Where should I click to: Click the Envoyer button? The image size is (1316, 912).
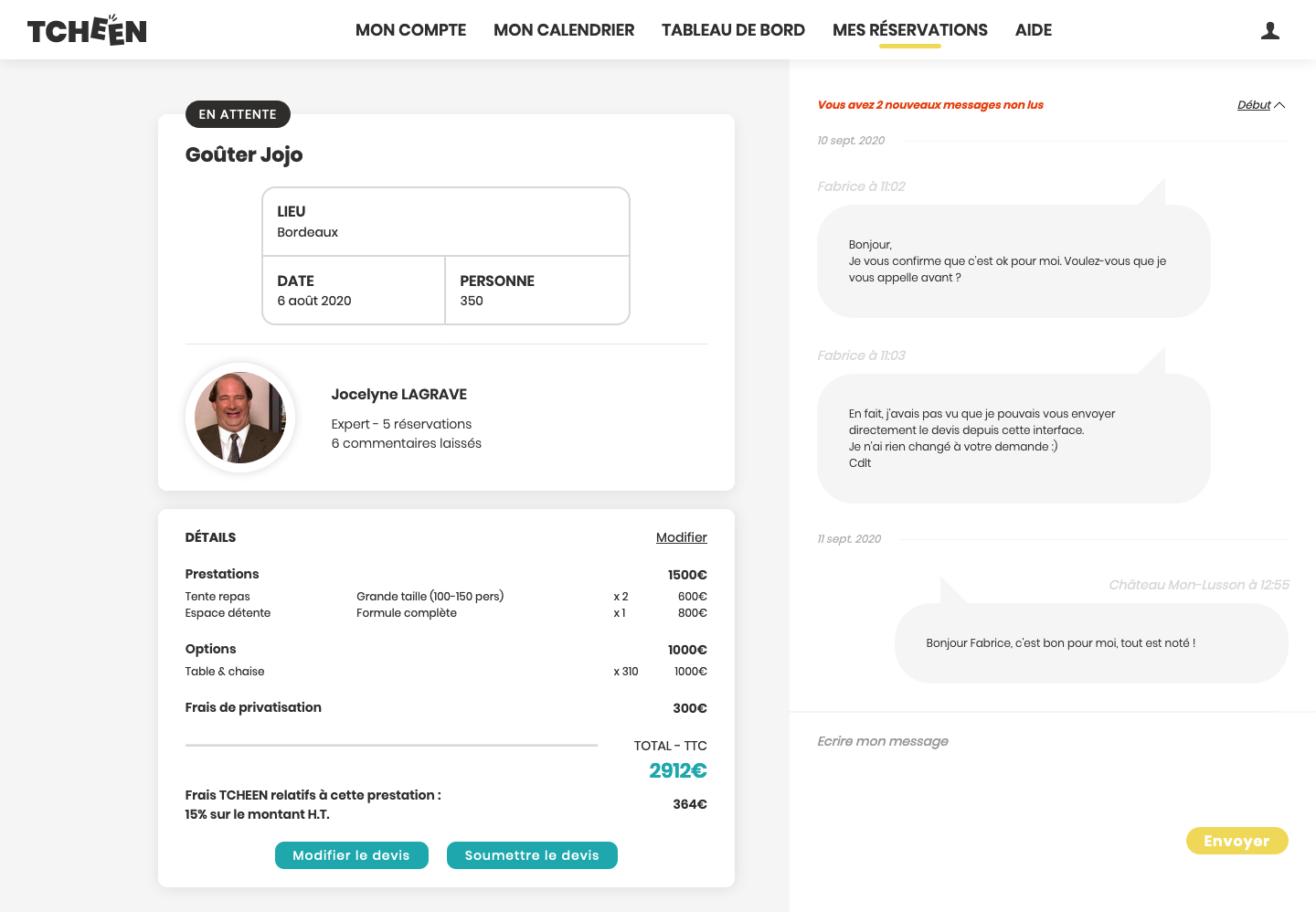click(1236, 841)
